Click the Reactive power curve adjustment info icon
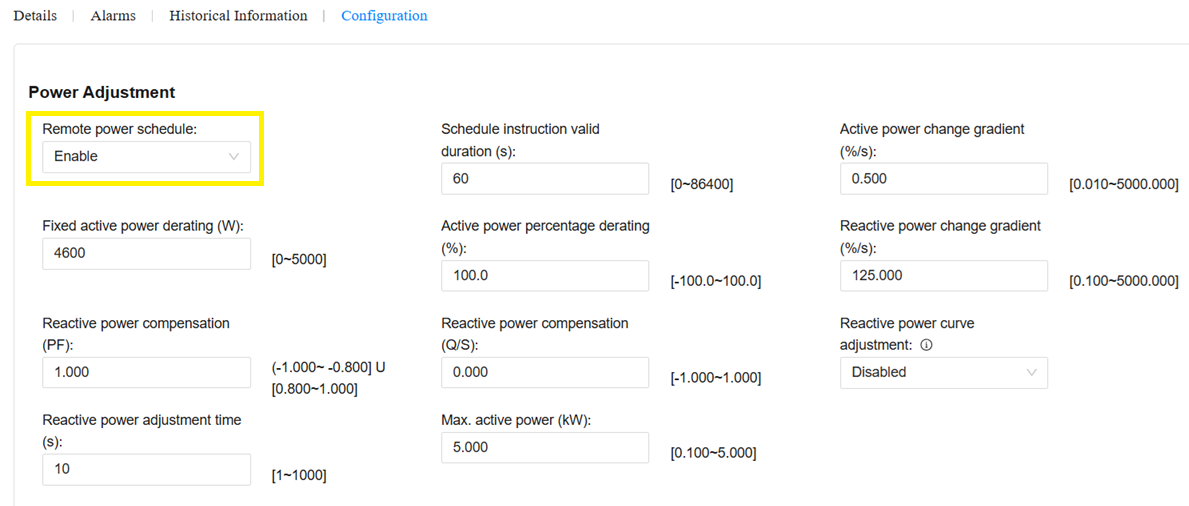 [926, 345]
